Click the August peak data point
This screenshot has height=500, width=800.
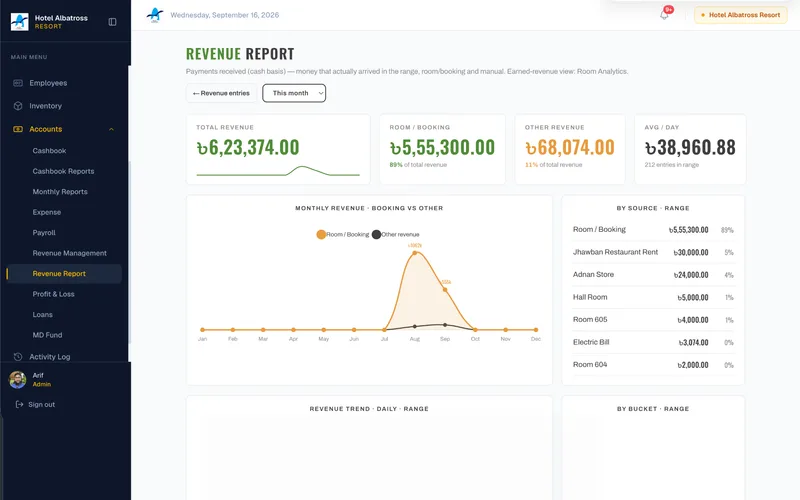tap(415, 253)
